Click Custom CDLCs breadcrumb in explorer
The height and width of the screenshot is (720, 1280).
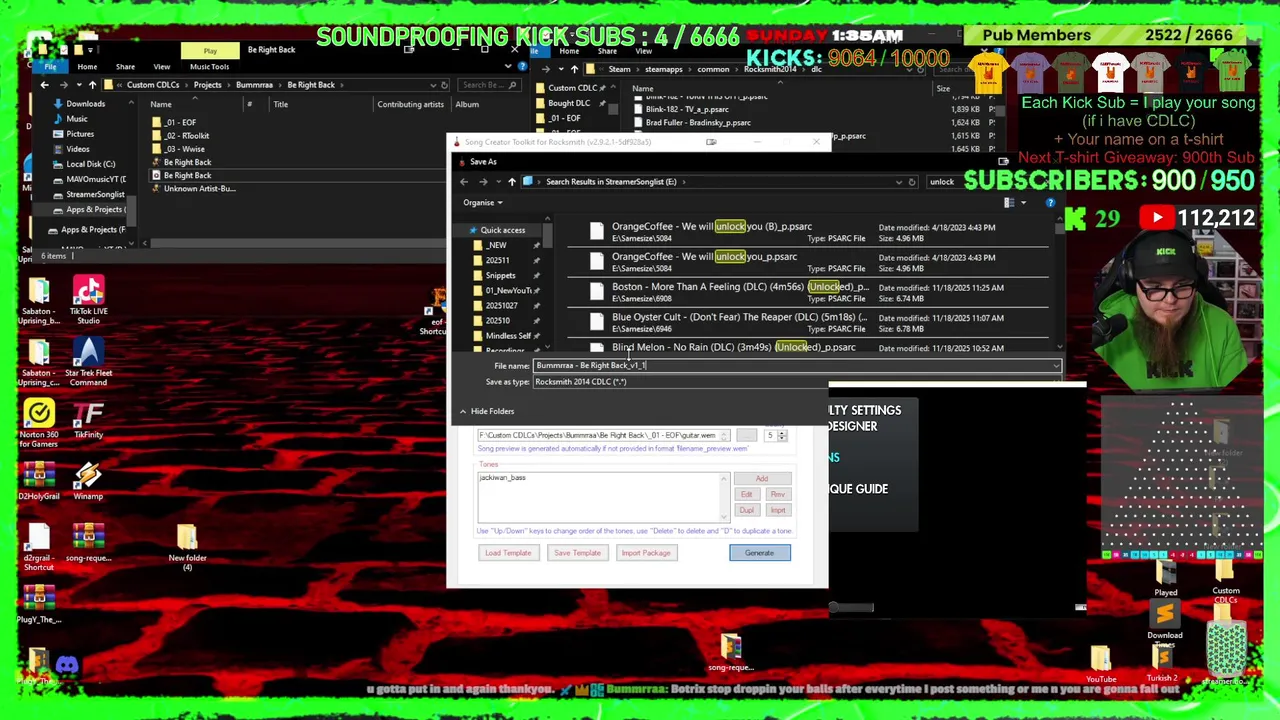click(152, 85)
